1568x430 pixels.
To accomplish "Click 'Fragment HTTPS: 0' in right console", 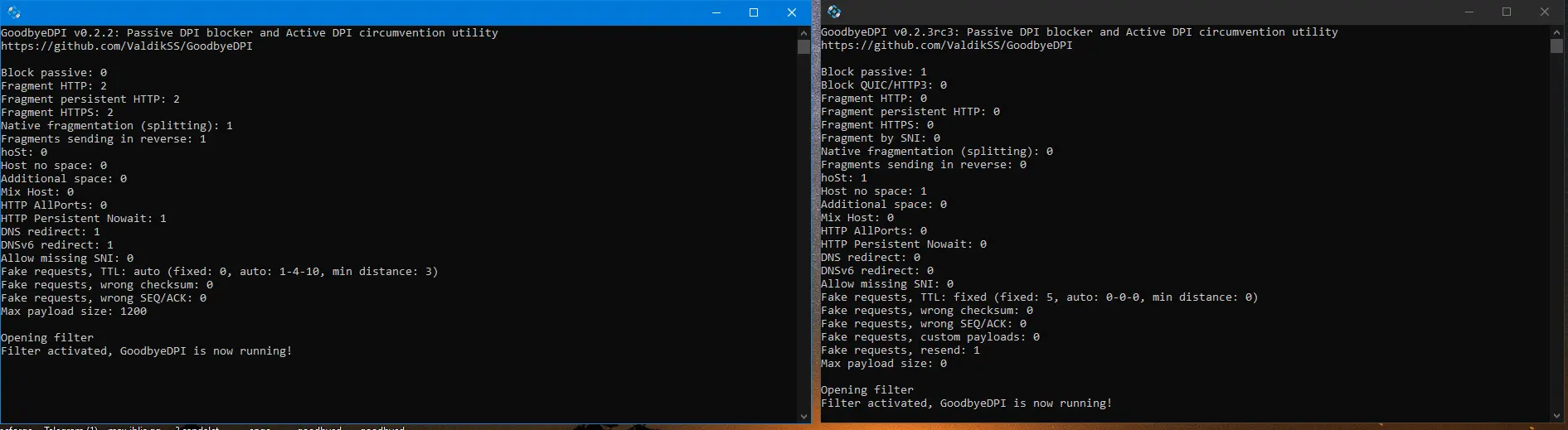I will pyautogui.click(x=877, y=125).
